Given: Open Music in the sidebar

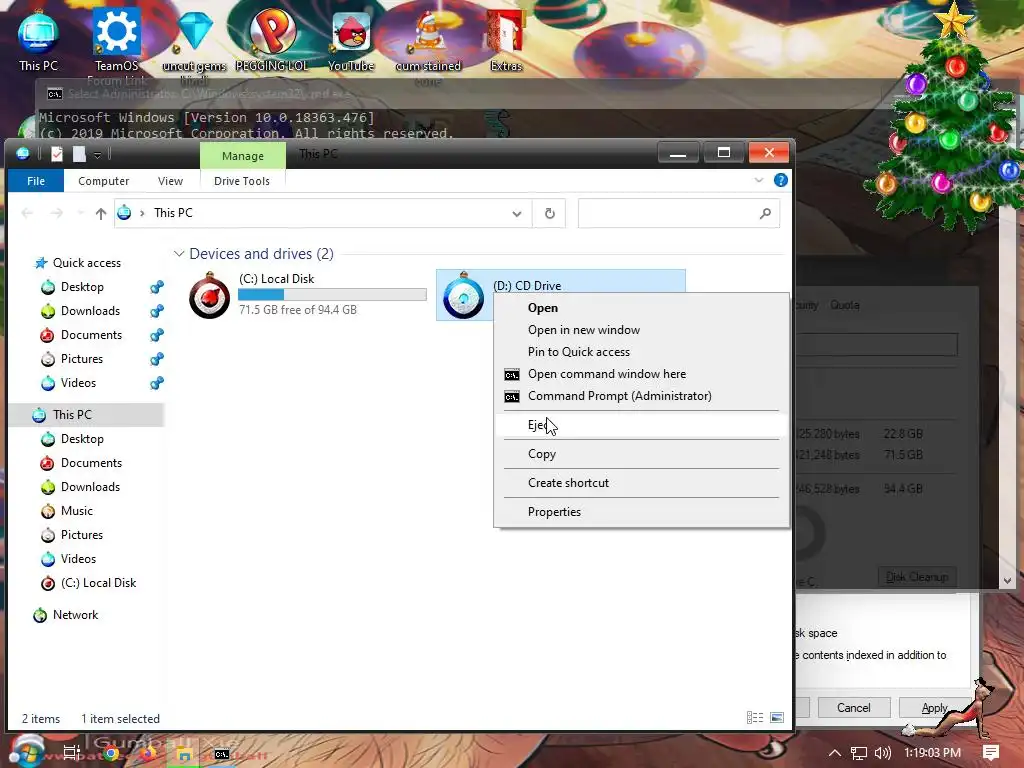Looking at the screenshot, I should [x=76, y=511].
